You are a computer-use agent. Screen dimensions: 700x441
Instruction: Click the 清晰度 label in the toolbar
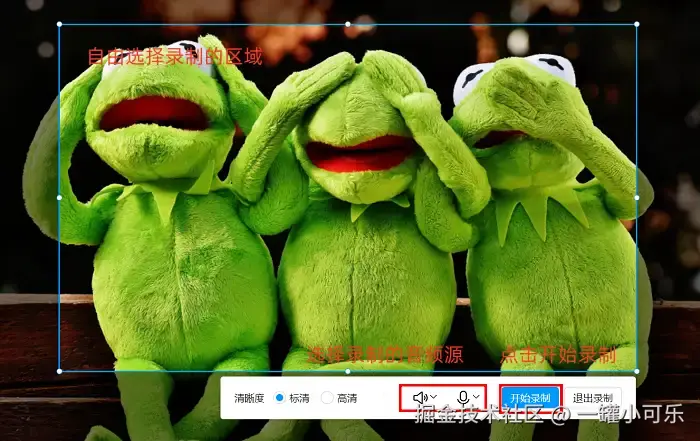pos(249,398)
